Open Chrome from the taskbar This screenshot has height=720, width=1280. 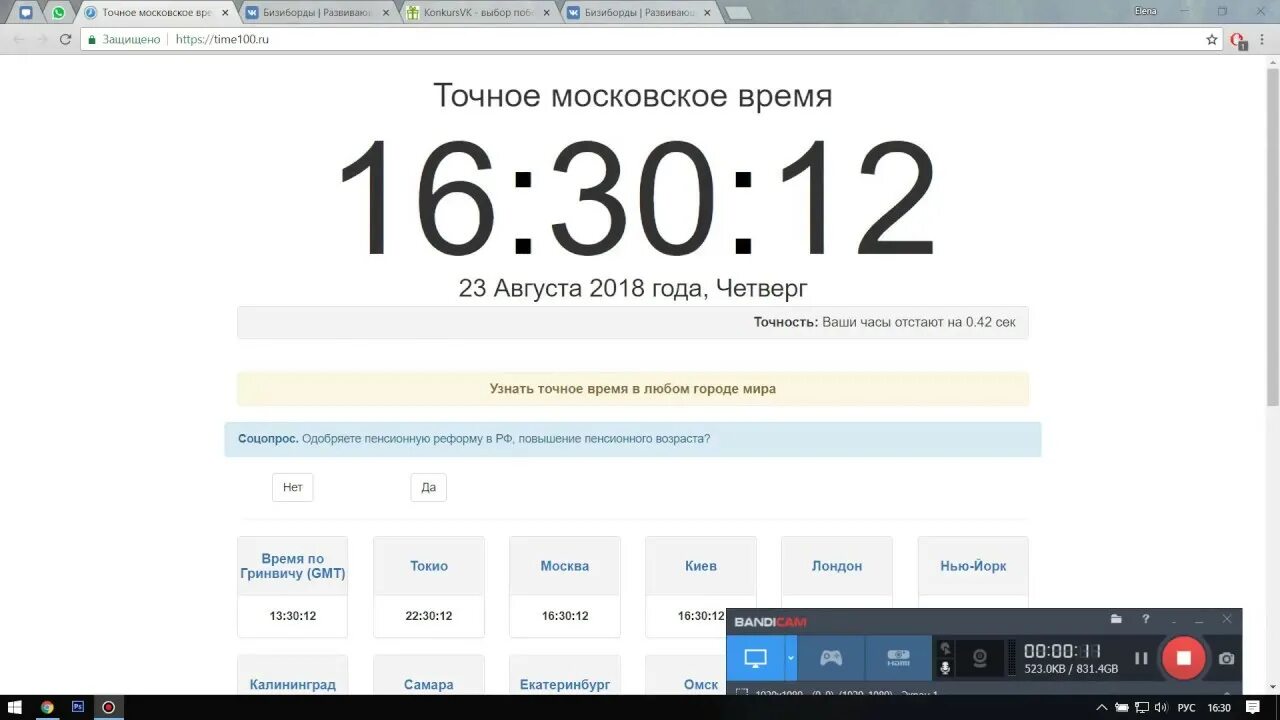click(x=46, y=707)
